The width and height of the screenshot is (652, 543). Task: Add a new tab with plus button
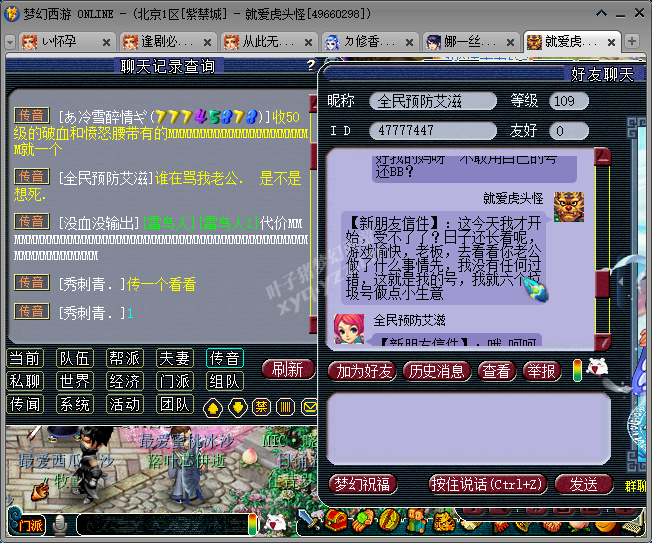coord(632,41)
